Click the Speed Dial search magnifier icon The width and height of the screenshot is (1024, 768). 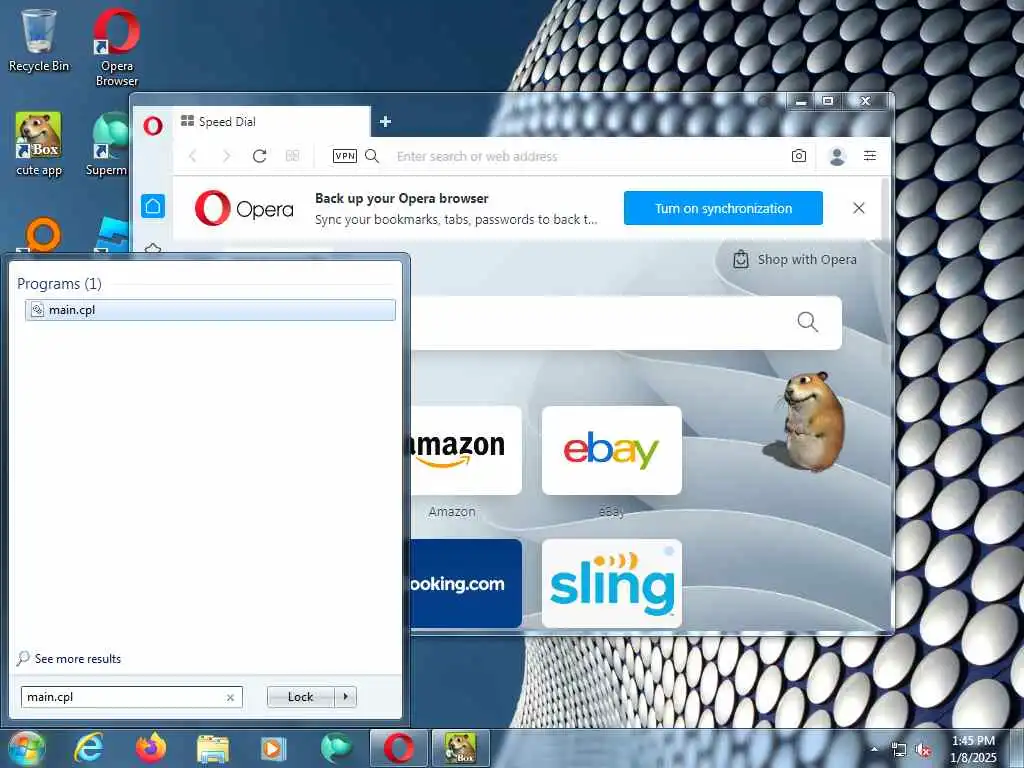click(807, 322)
